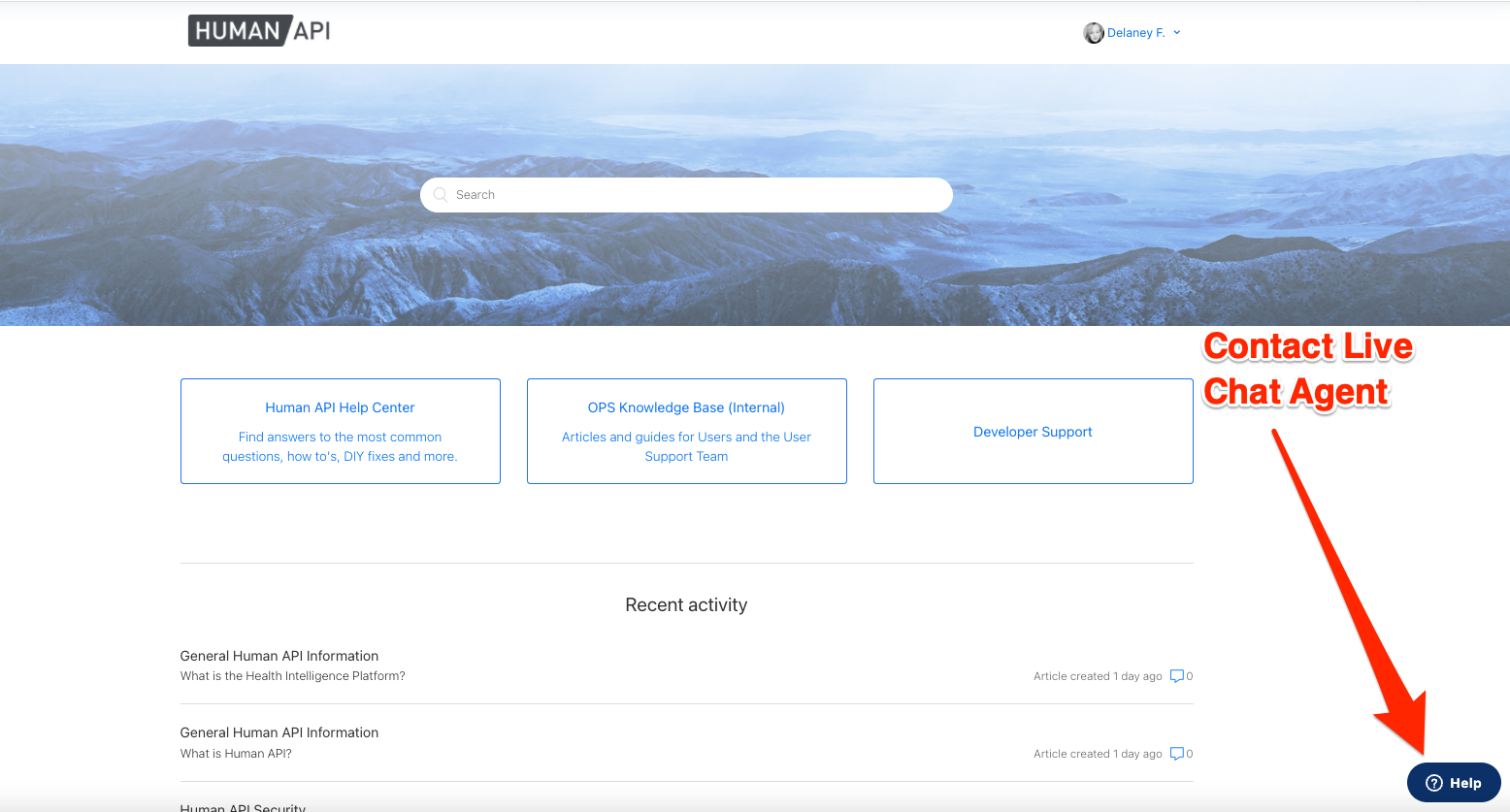Click the Delaney F. user name
The height and width of the screenshot is (812, 1510).
coord(1136,33)
